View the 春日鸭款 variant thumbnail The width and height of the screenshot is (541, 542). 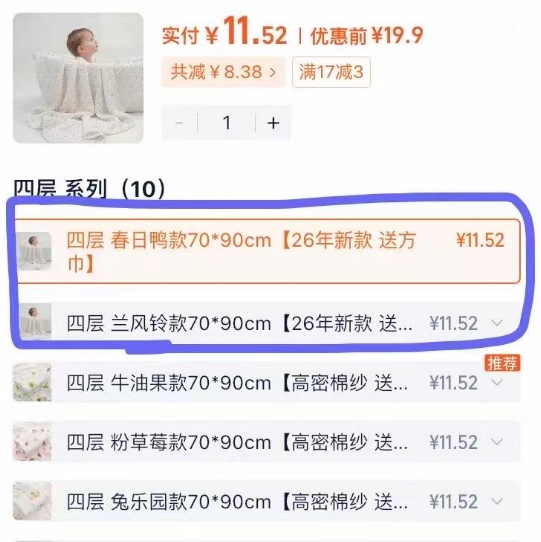coord(35,251)
